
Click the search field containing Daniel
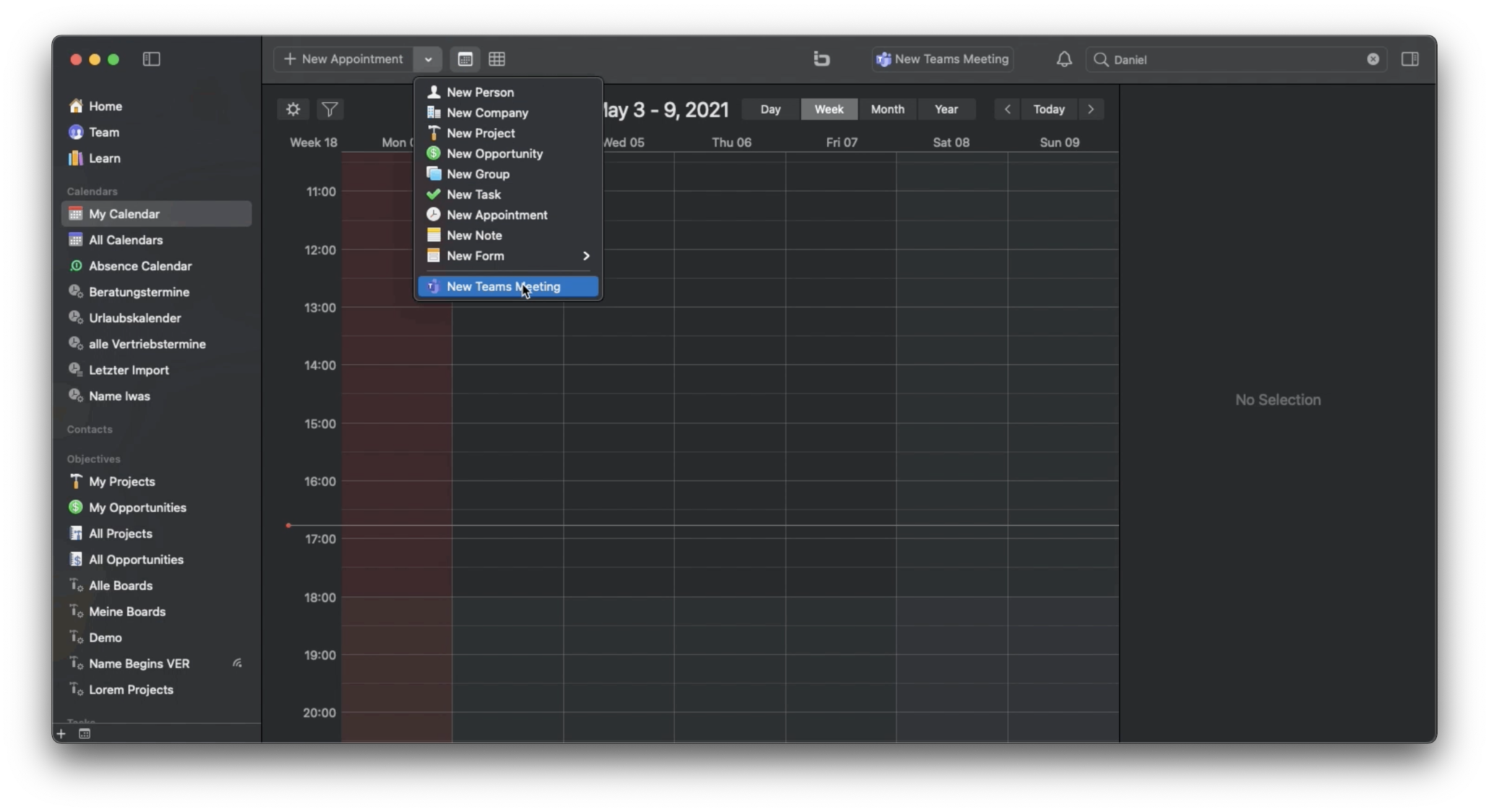pos(1235,59)
